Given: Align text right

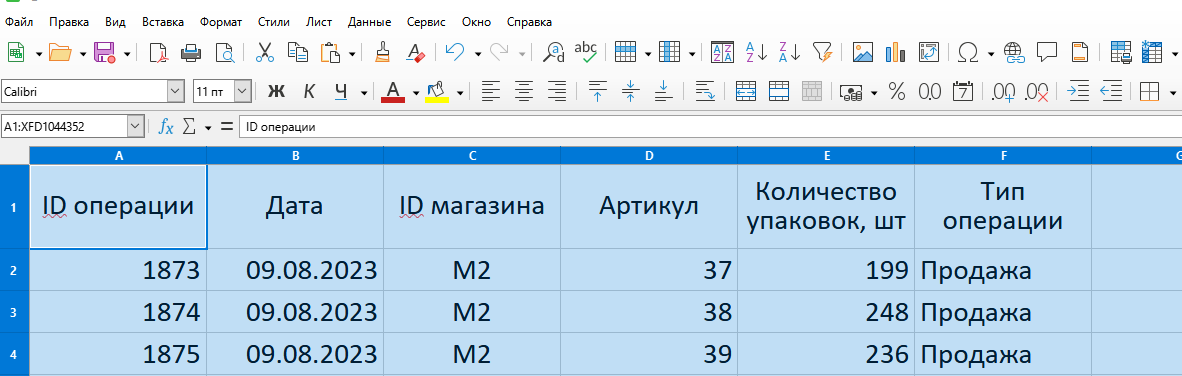Looking at the screenshot, I should coord(556,92).
